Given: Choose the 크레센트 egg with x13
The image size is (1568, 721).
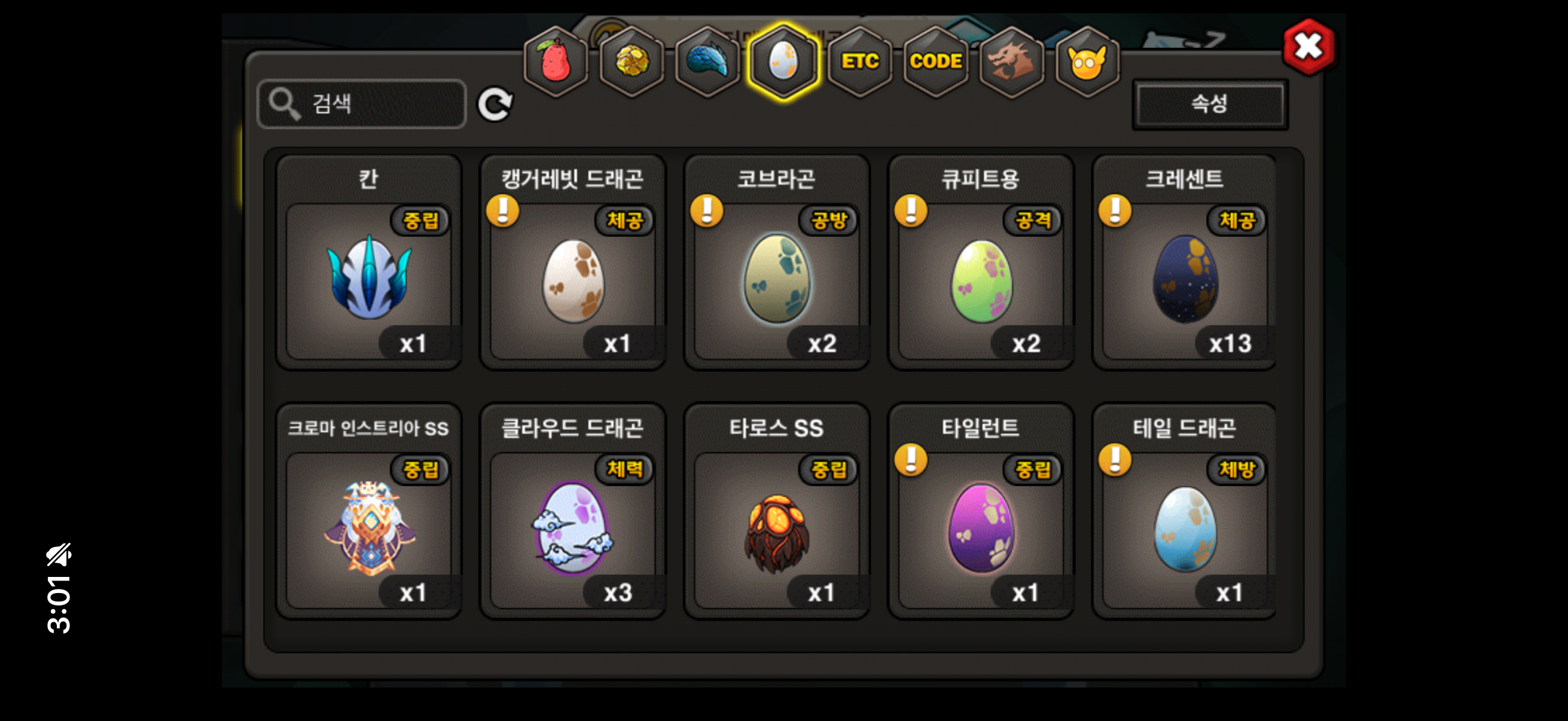Looking at the screenshot, I should 1185,263.
